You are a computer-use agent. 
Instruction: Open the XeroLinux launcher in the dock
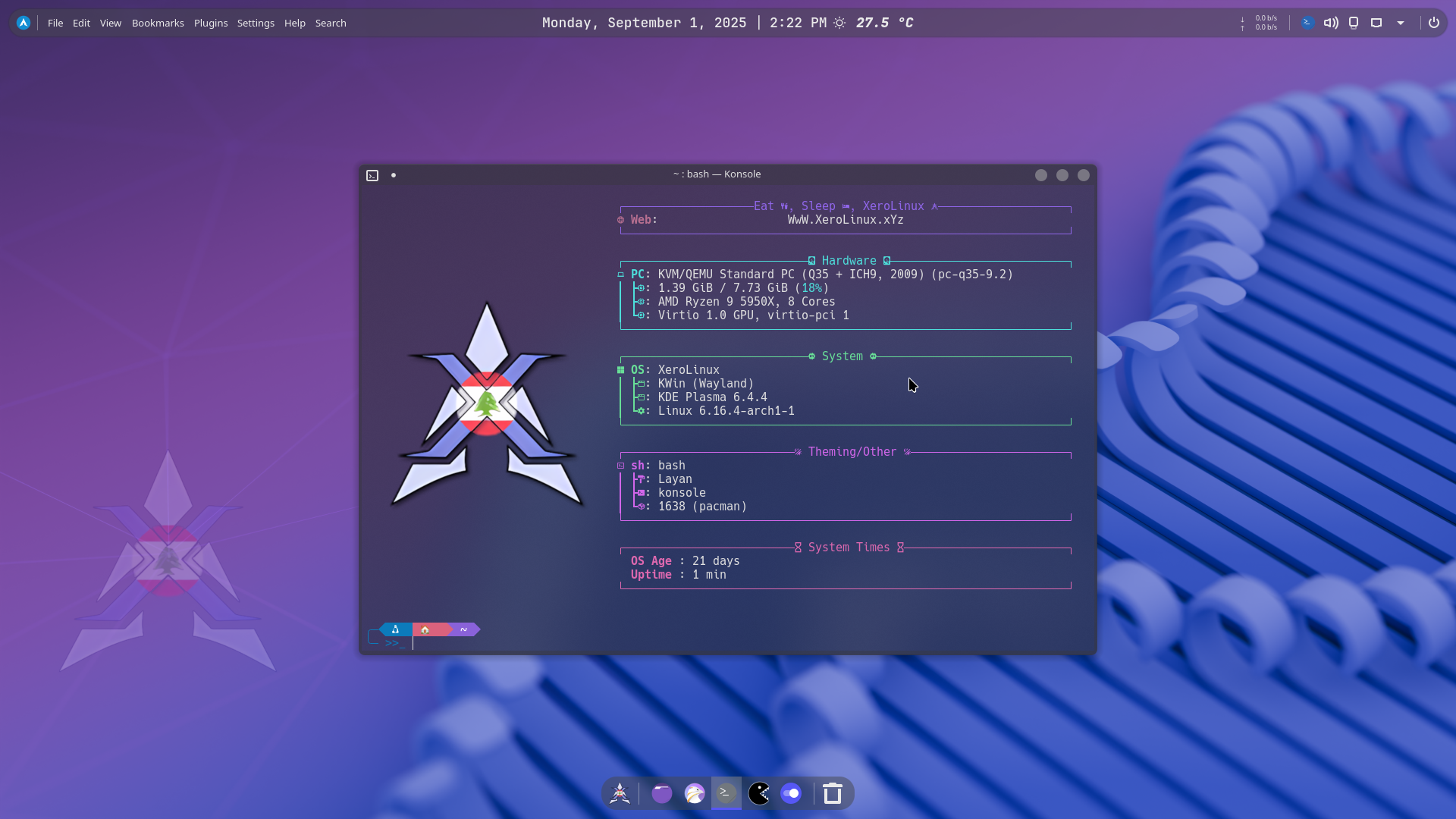tap(620, 793)
